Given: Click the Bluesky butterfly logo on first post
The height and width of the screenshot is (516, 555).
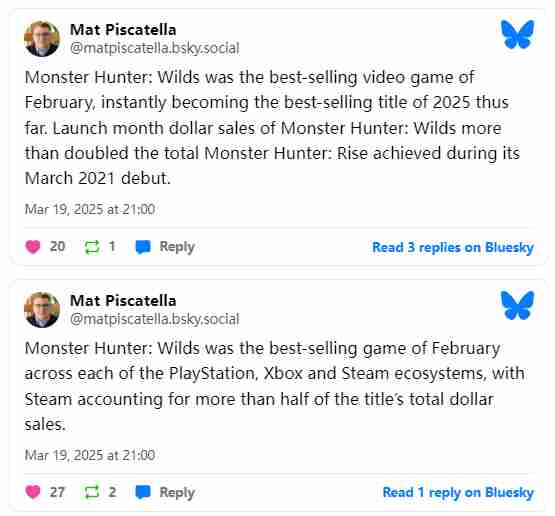Looking at the screenshot, I should click(x=517, y=34).
